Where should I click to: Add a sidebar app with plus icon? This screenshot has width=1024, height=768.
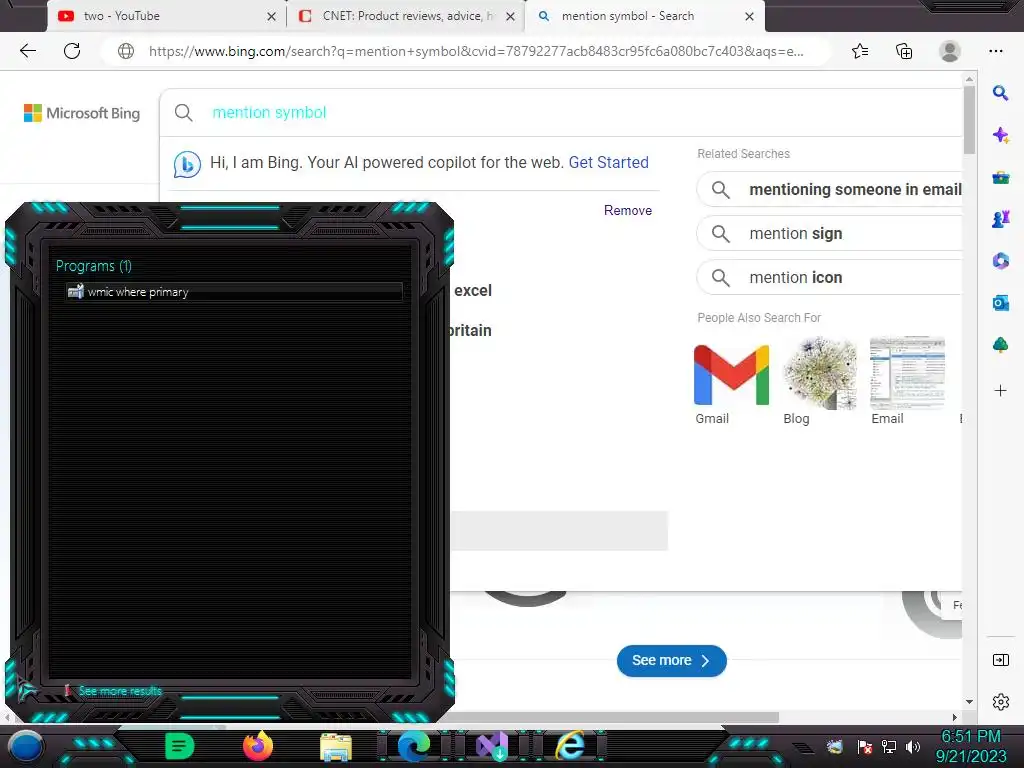pyautogui.click(x=1000, y=391)
